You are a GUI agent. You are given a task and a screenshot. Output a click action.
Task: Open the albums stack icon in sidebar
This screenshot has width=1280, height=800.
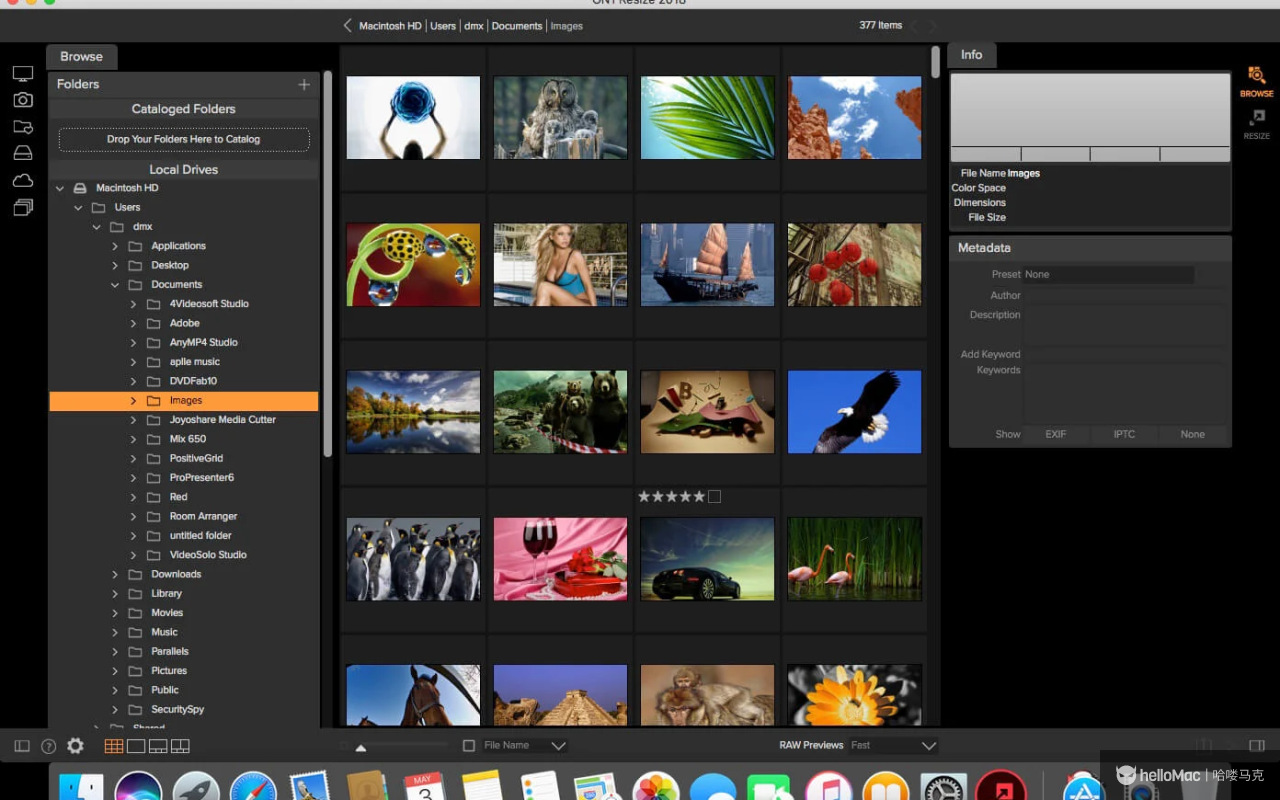(22, 207)
